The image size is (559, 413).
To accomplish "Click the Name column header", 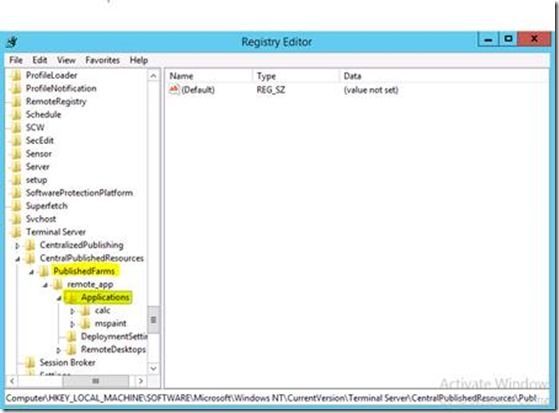I will point(209,76).
